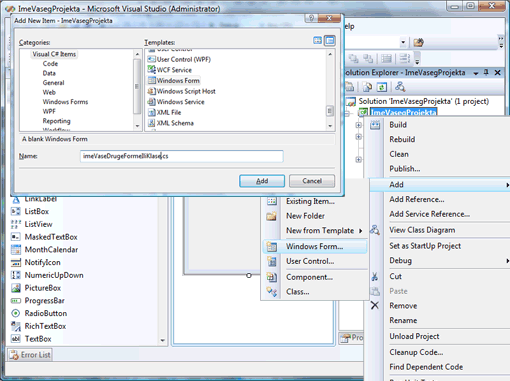Choose Rename from context menu
The height and width of the screenshot is (381, 510).
coord(403,320)
